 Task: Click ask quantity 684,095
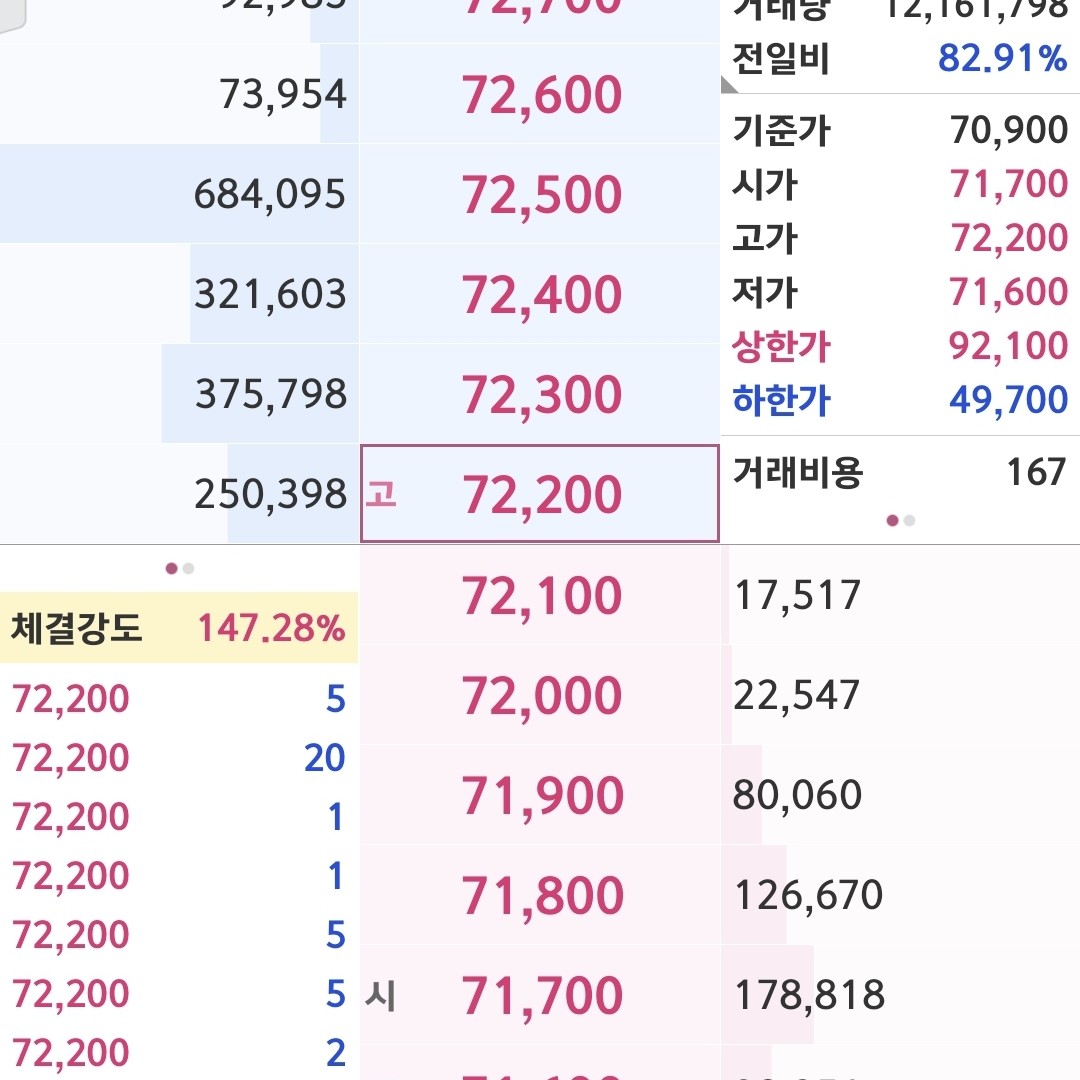[270, 194]
